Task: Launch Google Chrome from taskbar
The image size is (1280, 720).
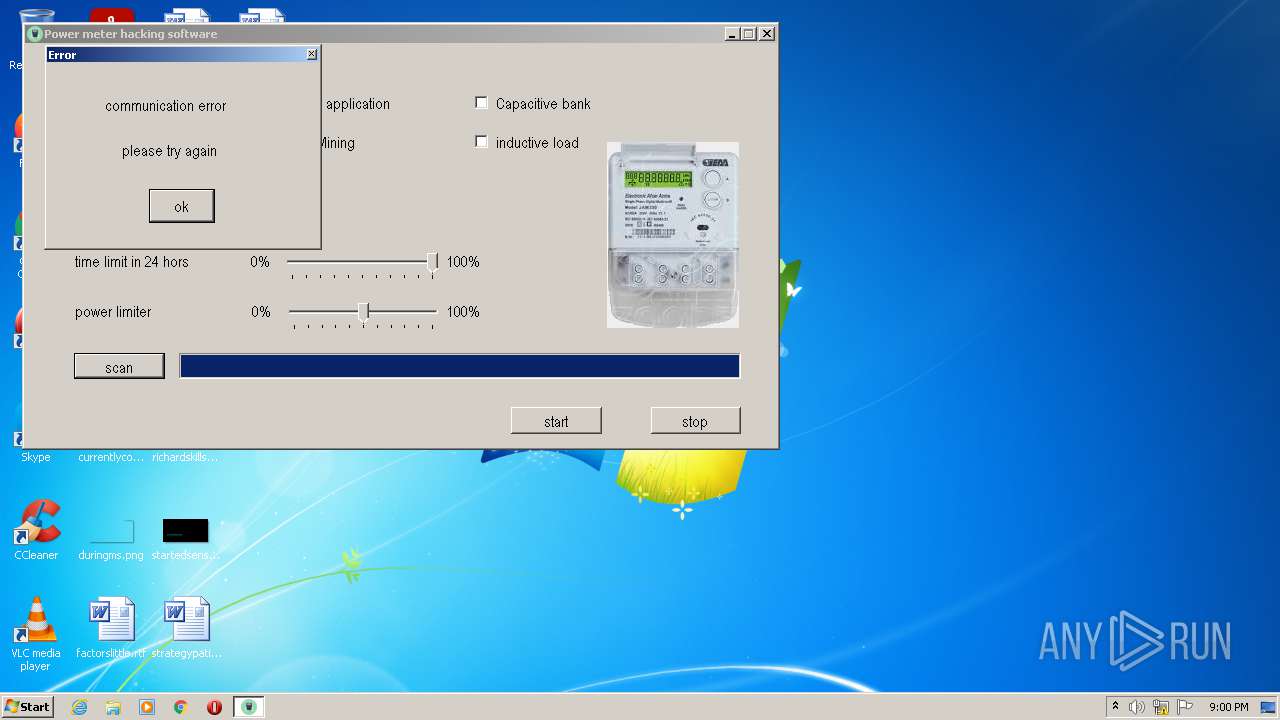Action: coord(180,707)
